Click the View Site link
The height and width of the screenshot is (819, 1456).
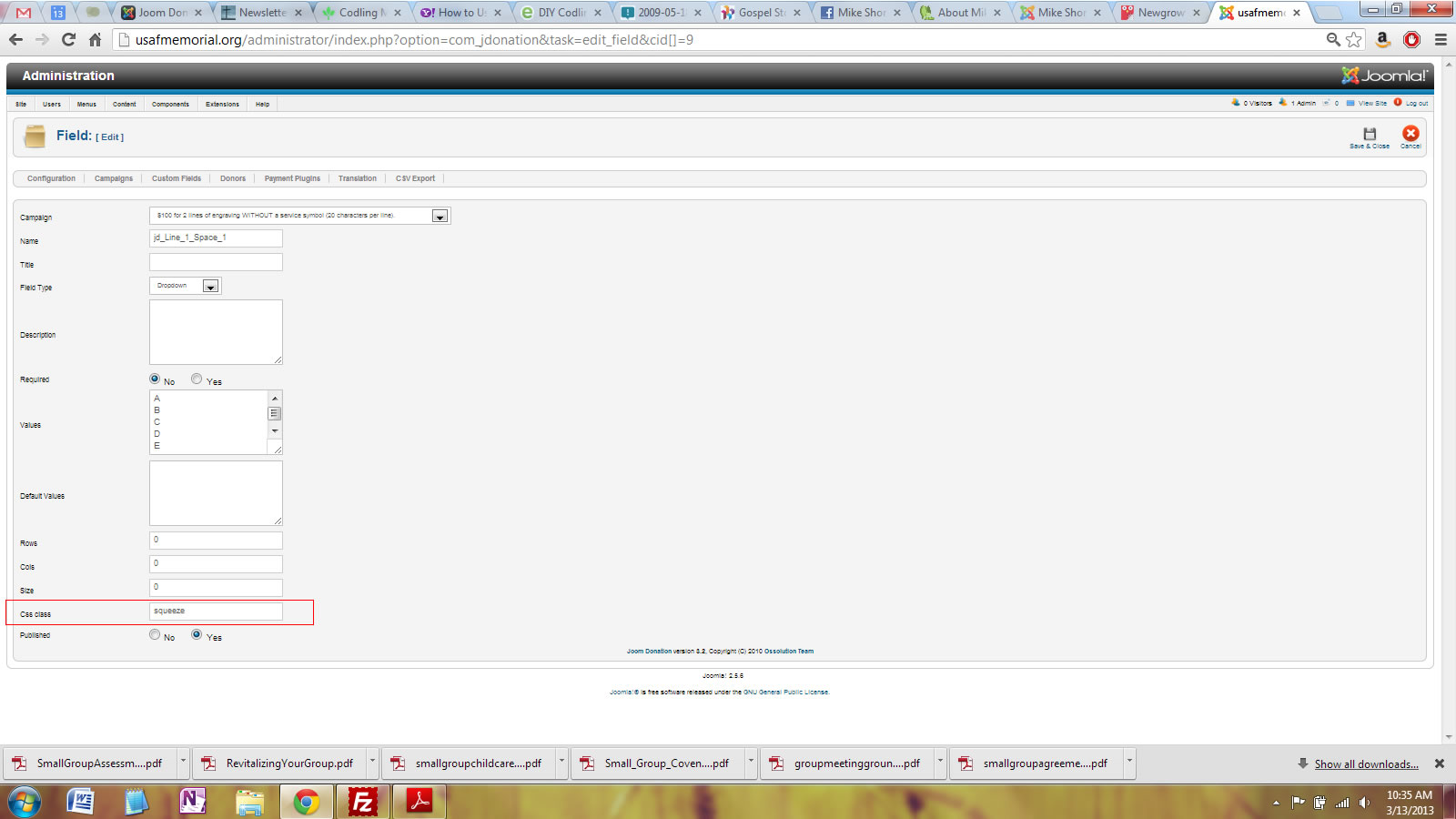pos(1372,104)
